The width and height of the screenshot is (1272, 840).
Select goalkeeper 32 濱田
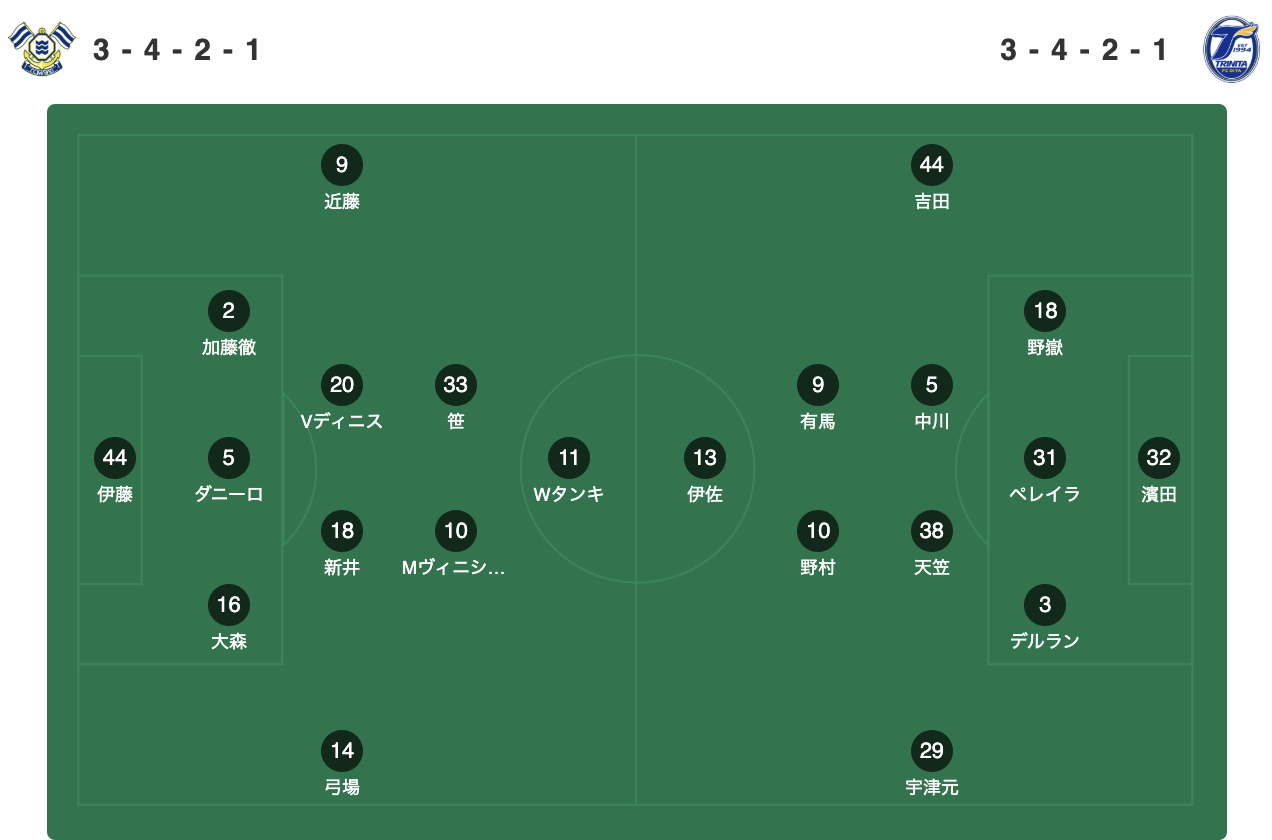[1159, 471]
